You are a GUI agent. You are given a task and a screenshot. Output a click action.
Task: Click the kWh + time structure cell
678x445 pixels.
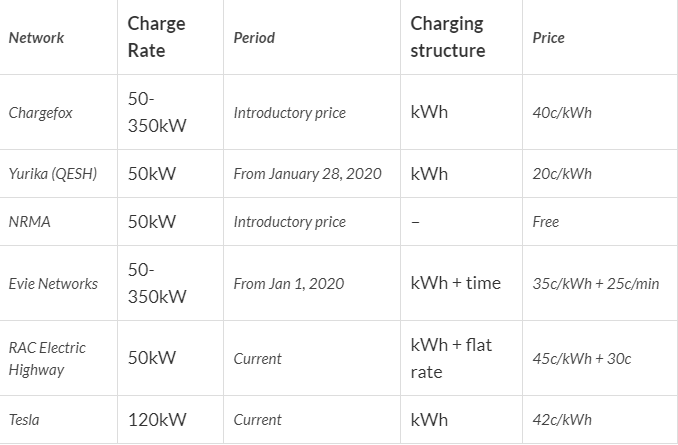455,284
